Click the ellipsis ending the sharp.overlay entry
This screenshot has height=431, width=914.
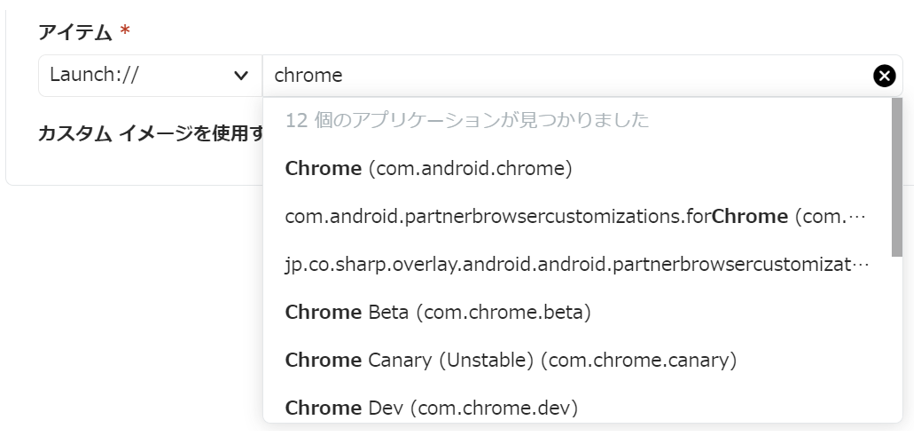click(860, 265)
